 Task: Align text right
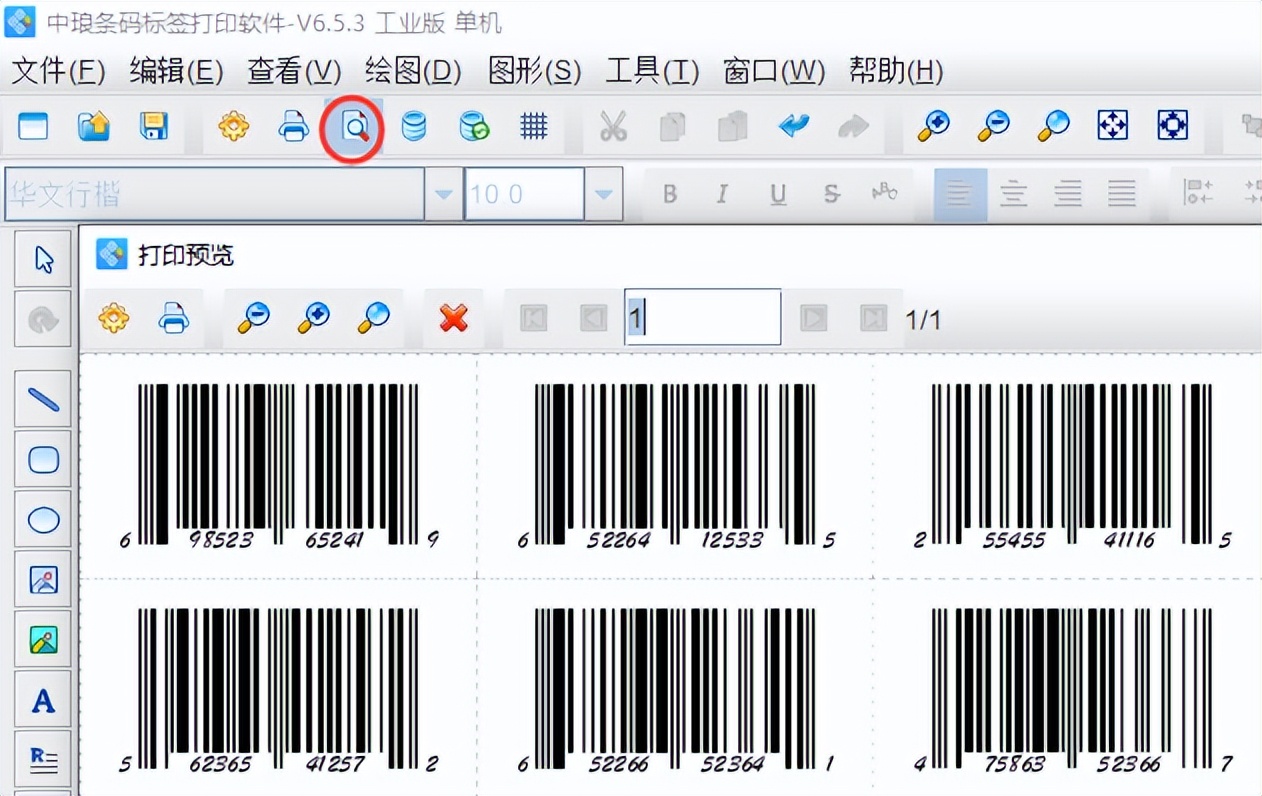[1068, 194]
